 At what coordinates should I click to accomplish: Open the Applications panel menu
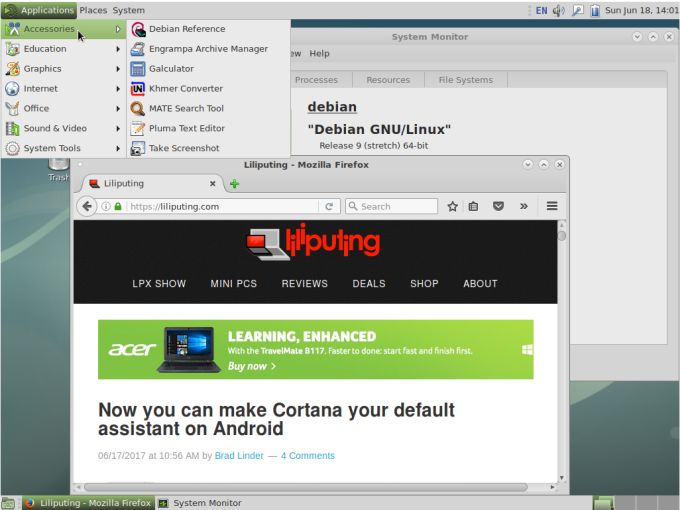click(x=39, y=10)
